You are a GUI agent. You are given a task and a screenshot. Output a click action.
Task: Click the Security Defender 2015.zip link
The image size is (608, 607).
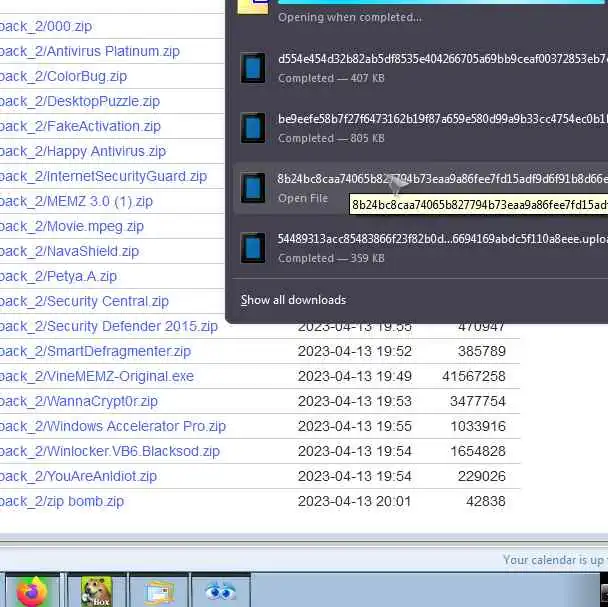coord(109,326)
